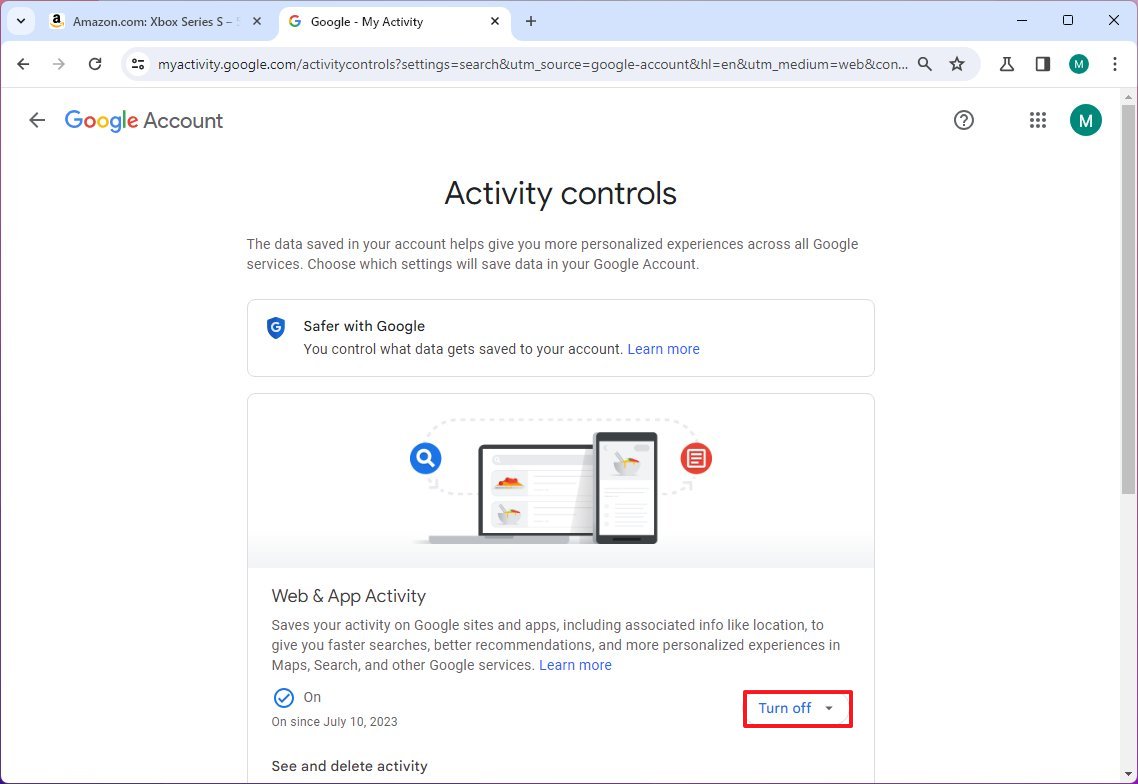Viewport: 1138px width, 784px height.
Task: Open a new browser tab
Action: pos(531,22)
